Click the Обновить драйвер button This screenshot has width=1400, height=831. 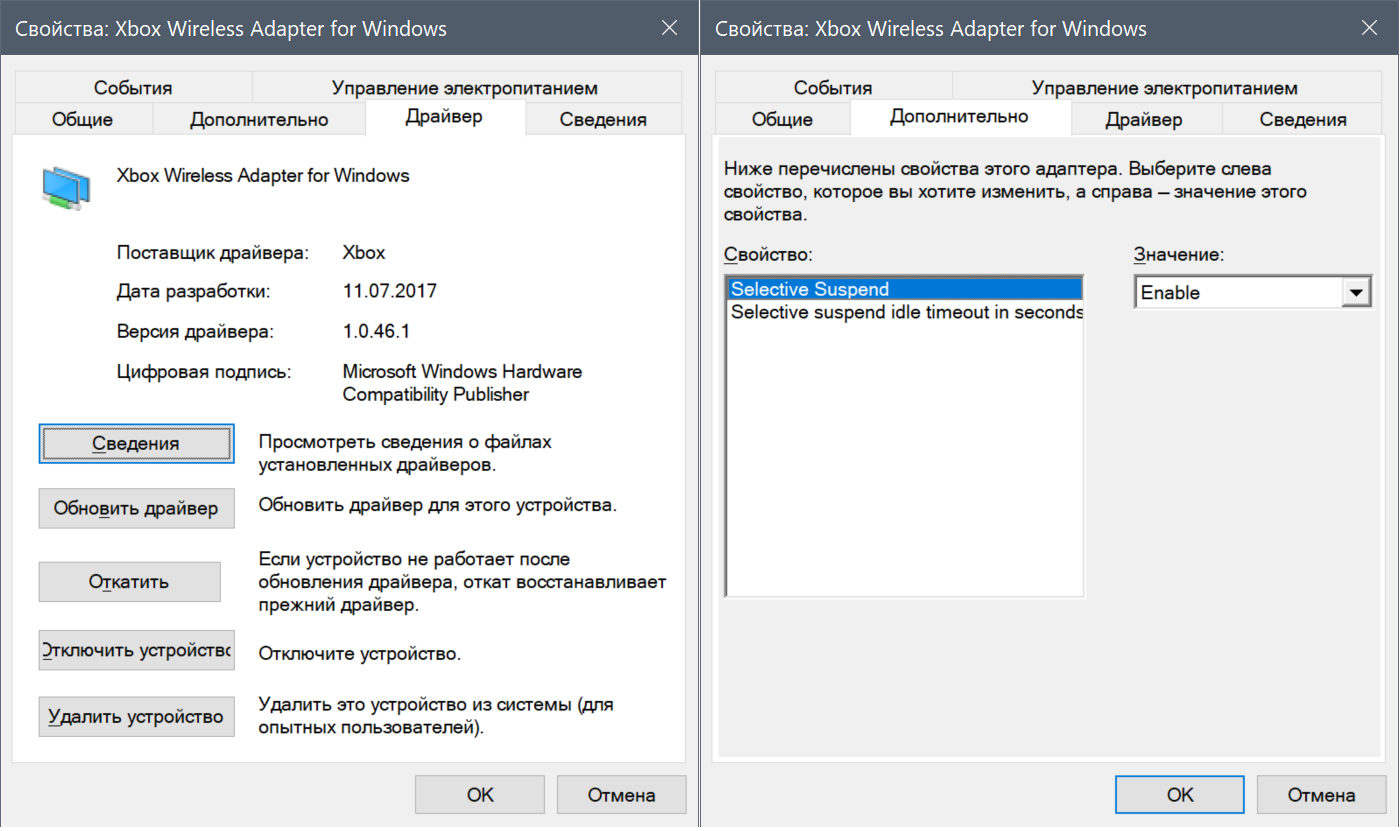pyautogui.click(x=136, y=508)
